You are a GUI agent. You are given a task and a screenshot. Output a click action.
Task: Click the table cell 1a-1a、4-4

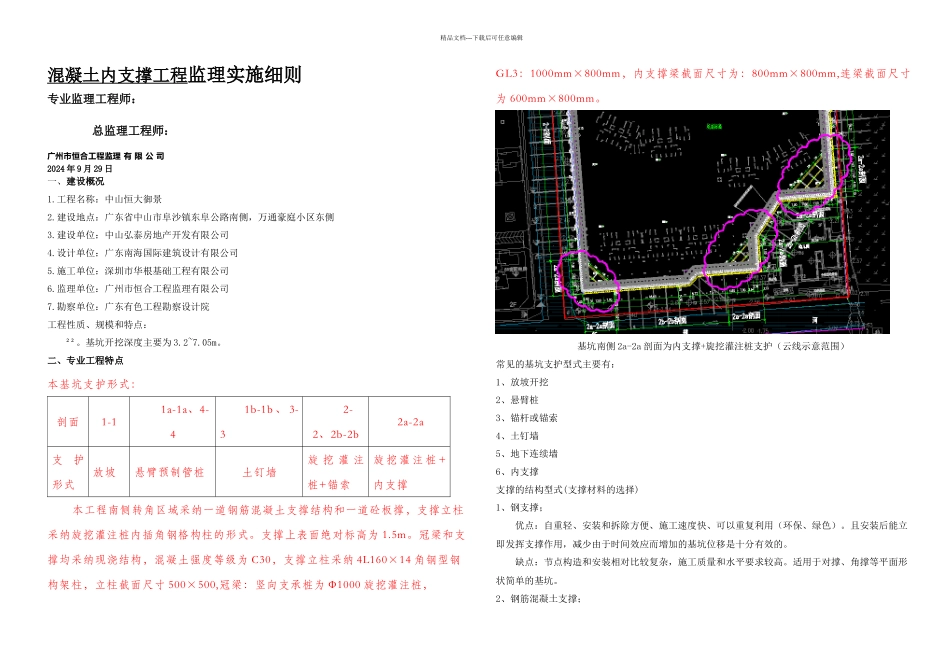coord(173,422)
